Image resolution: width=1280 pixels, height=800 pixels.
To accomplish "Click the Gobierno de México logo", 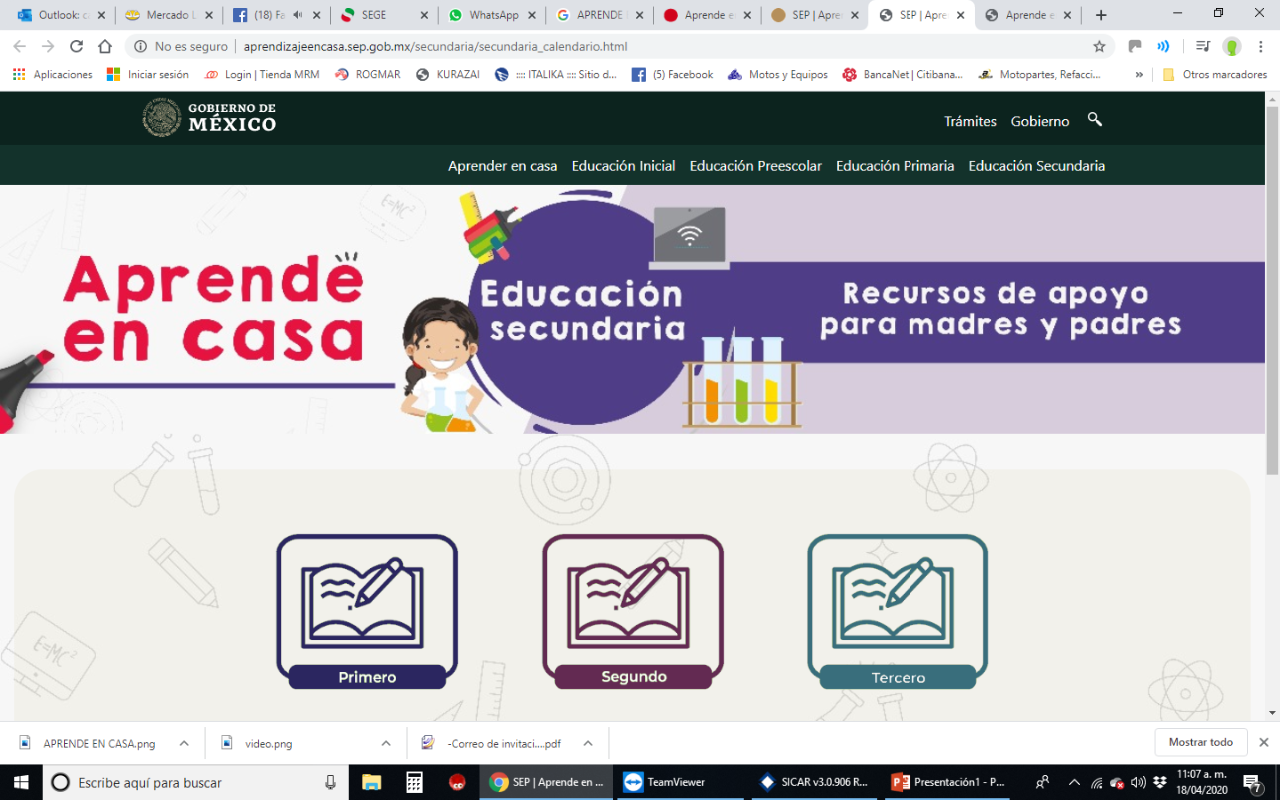I will pyautogui.click(x=209, y=118).
